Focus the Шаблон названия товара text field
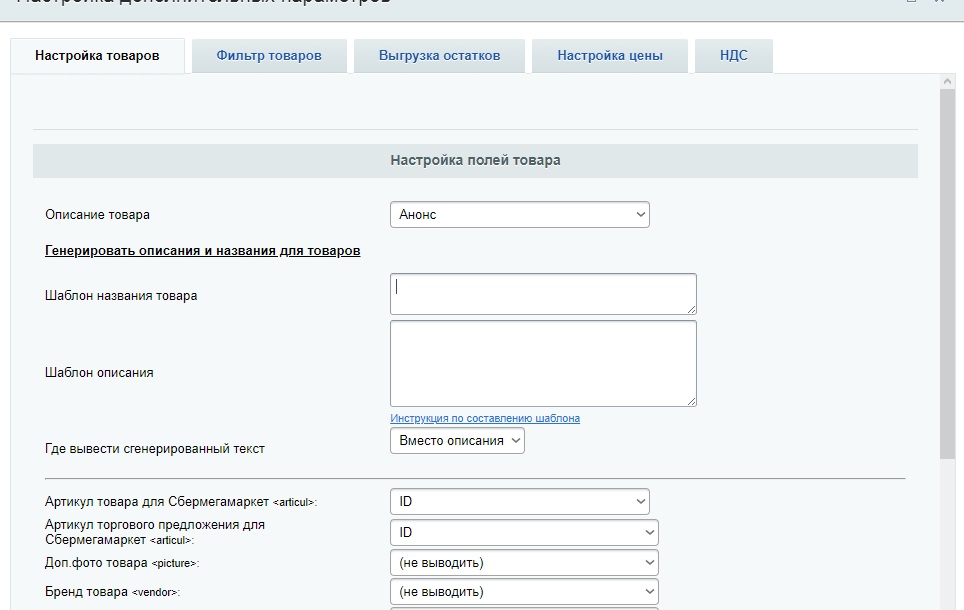This screenshot has height=610, width=964. point(542,294)
